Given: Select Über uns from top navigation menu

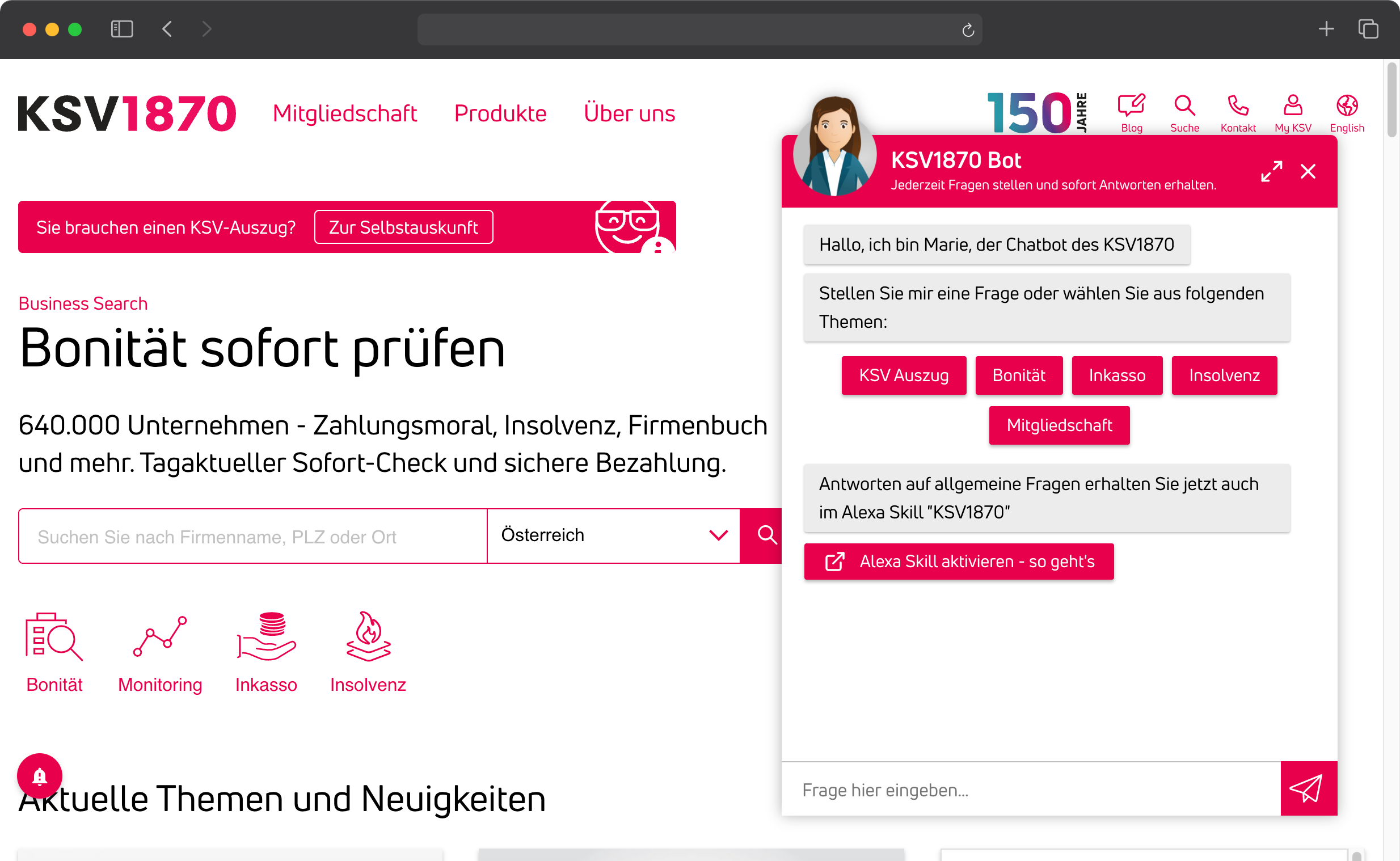Looking at the screenshot, I should (629, 113).
